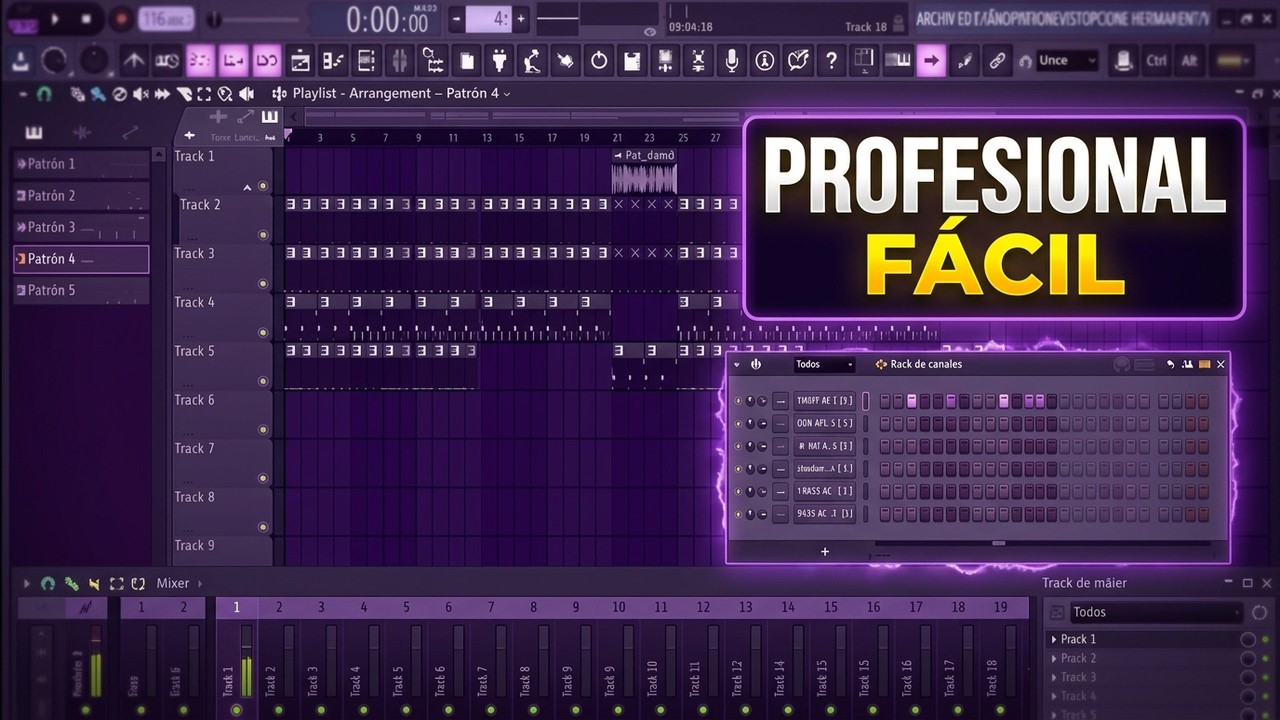Select mixer insert 10 header
The image size is (1280, 720).
(x=619, y=607)
